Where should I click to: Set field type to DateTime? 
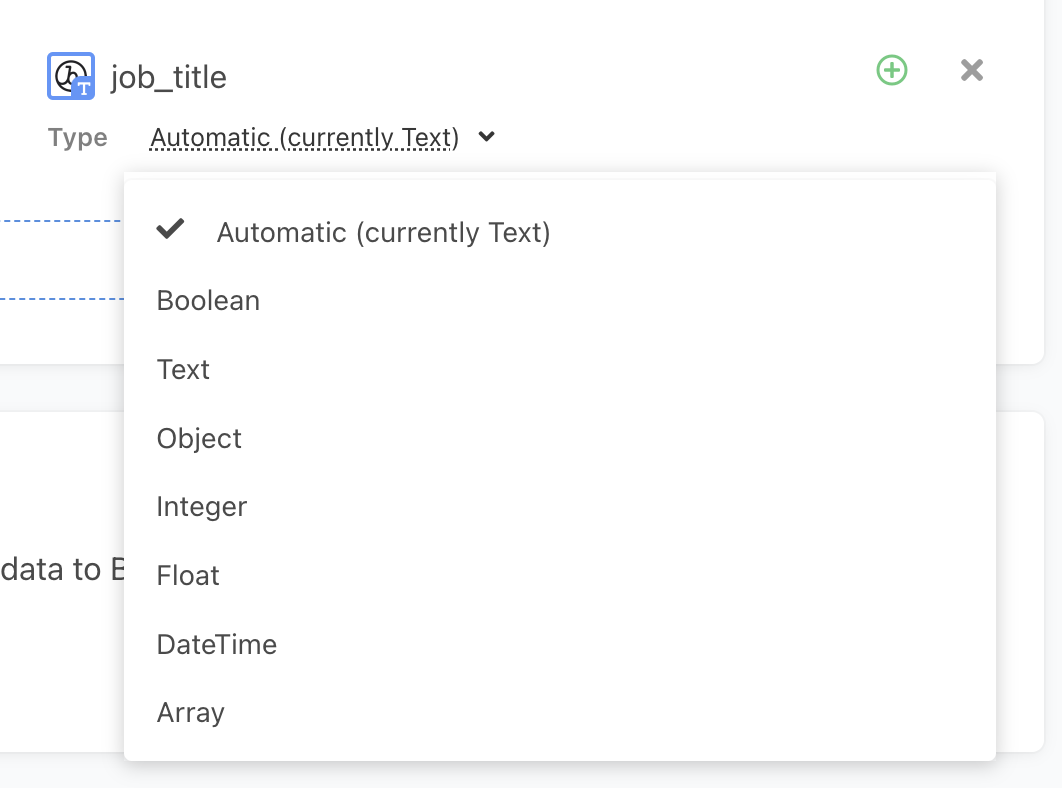(x=216, y=645)
